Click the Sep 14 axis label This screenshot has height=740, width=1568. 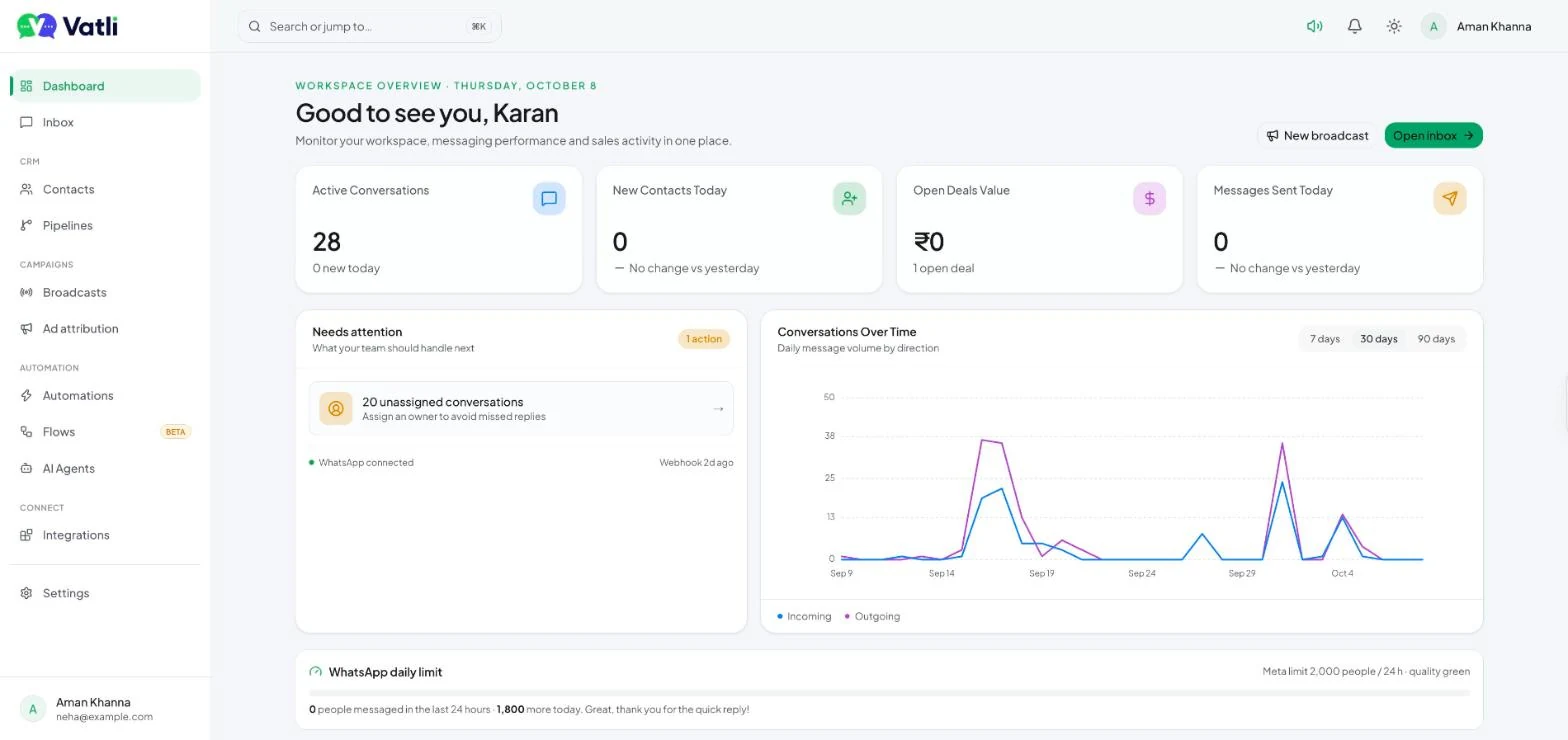pos(941,573)
